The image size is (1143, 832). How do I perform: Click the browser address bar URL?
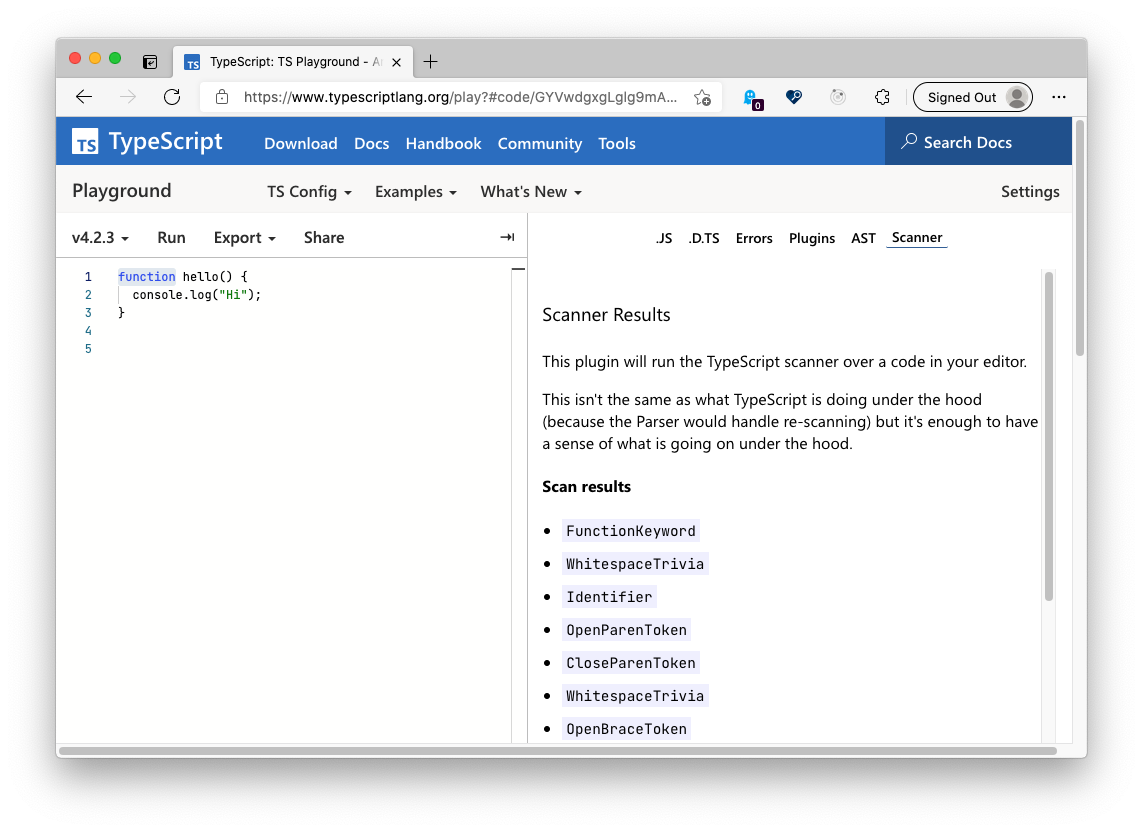460,97
